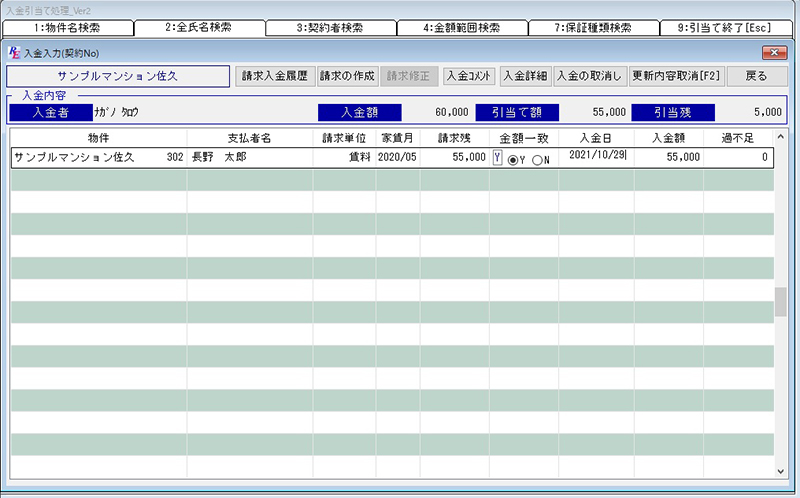800x498 pixels.
Task: Close the 入金入力 dialog window
Action: coord(773,50)
